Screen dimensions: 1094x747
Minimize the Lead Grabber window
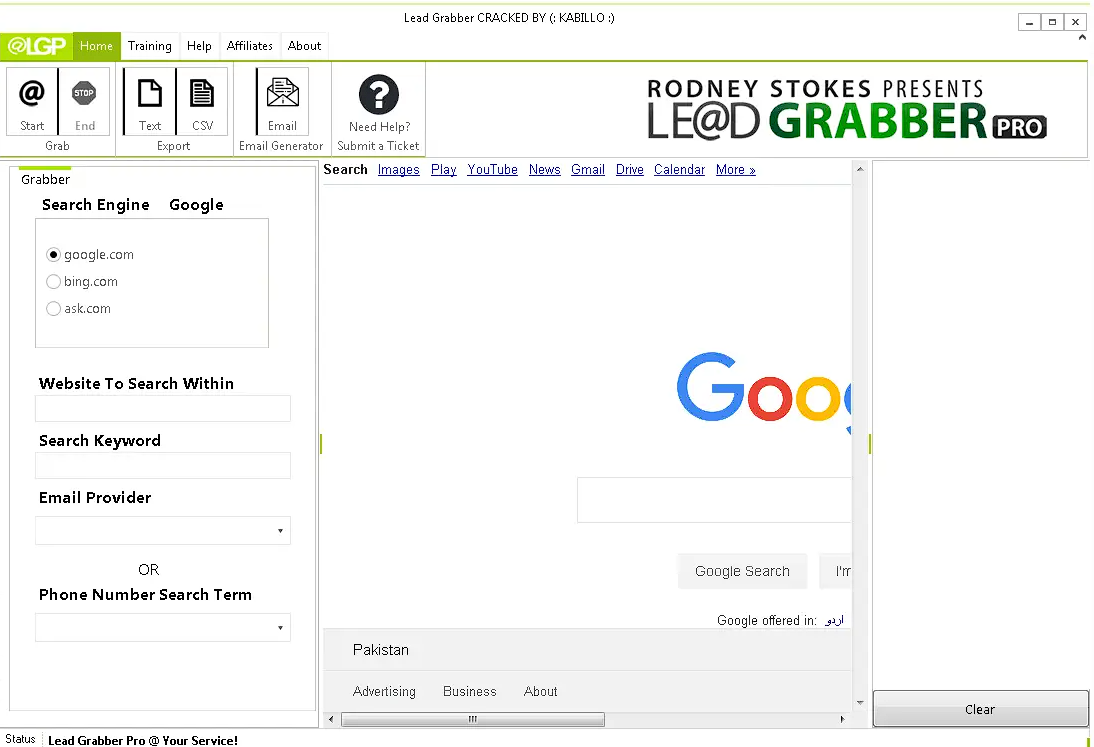pos(1029,22)
